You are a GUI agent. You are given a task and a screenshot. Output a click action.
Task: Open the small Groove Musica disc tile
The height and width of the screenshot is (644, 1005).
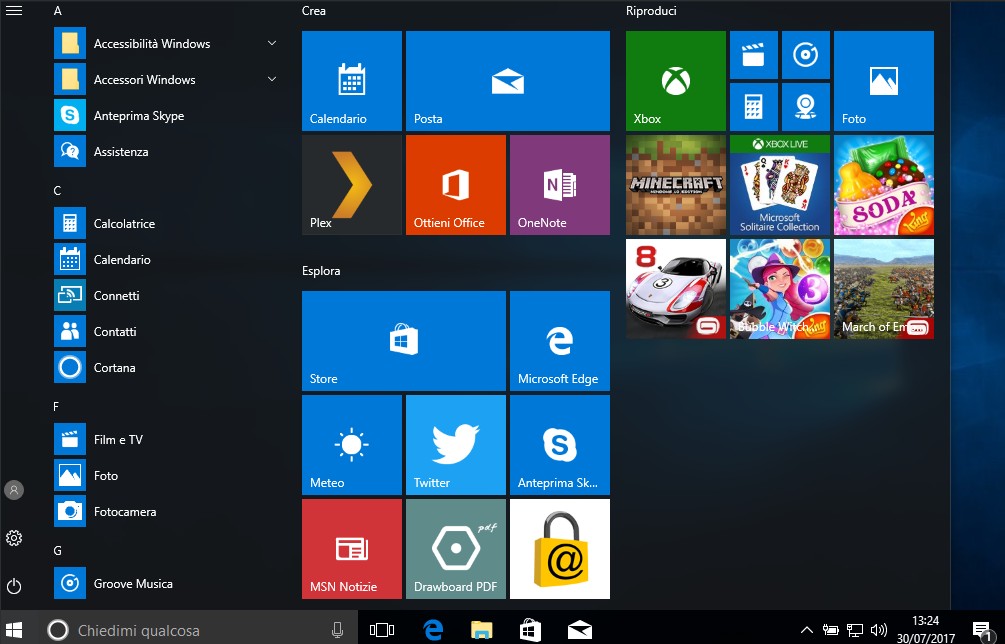[806, 55]
